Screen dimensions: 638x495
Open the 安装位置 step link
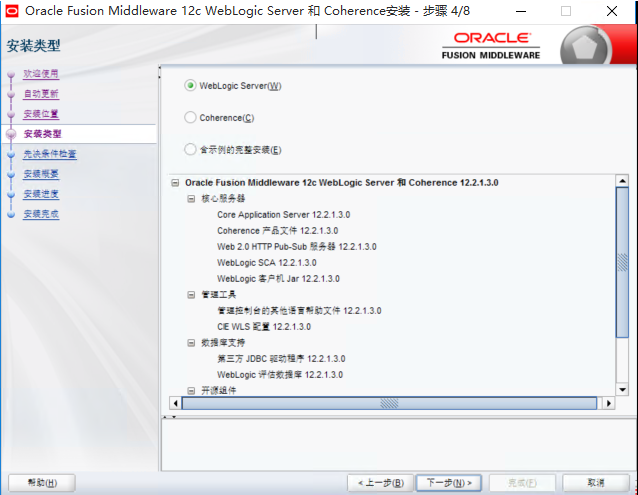click(x=41, y=113)
